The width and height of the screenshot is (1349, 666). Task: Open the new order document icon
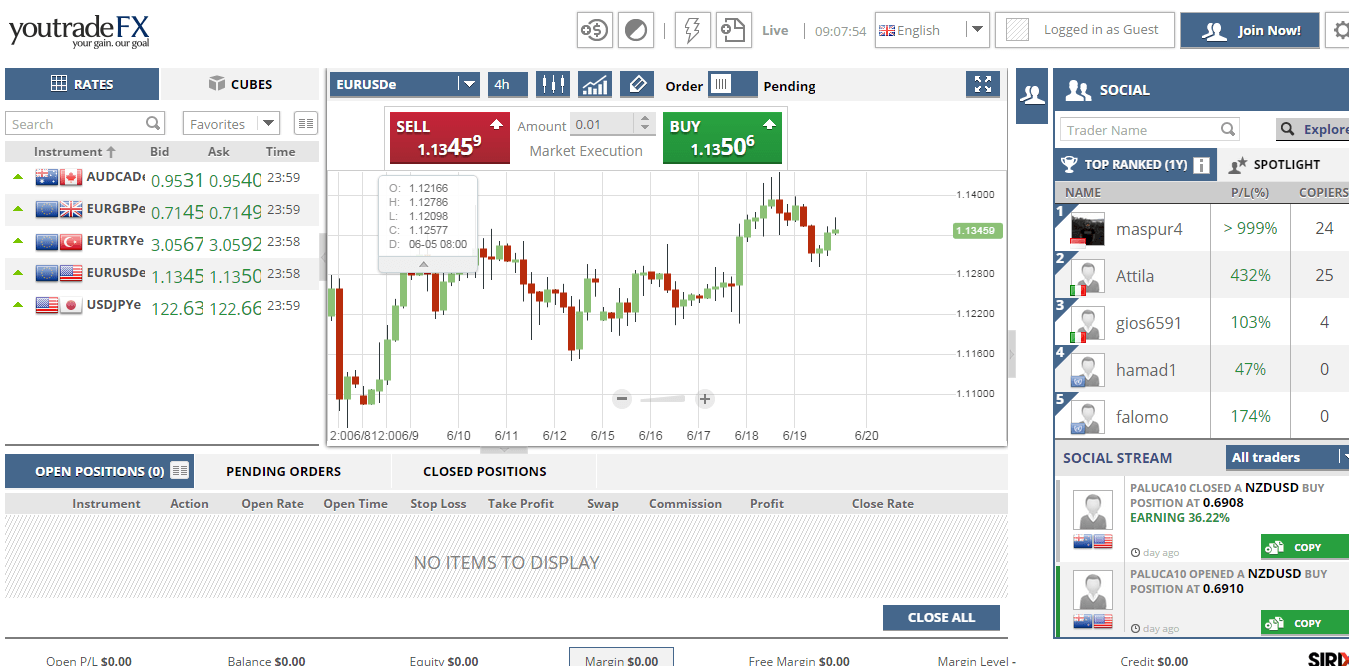point(733,30)
